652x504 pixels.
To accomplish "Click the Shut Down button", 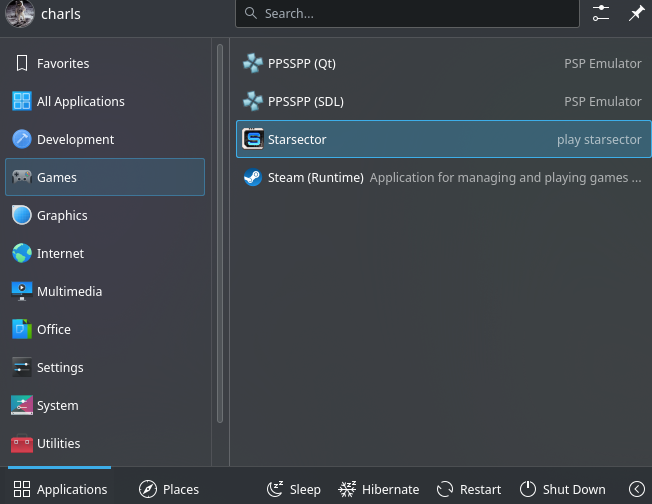I will pyautogui.click(x=563, y=489).
